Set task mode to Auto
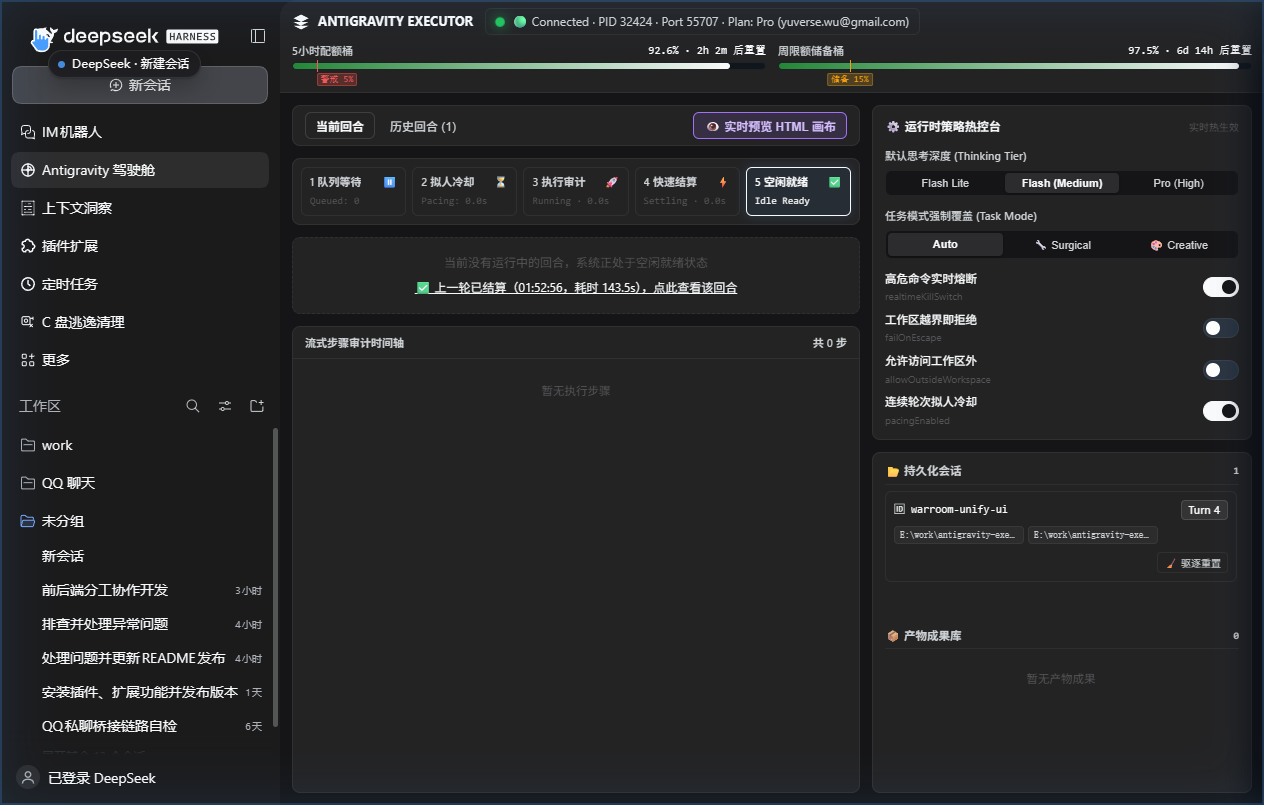The height and width of the screenshot is (805, 1264). click(x=945, y=244)
